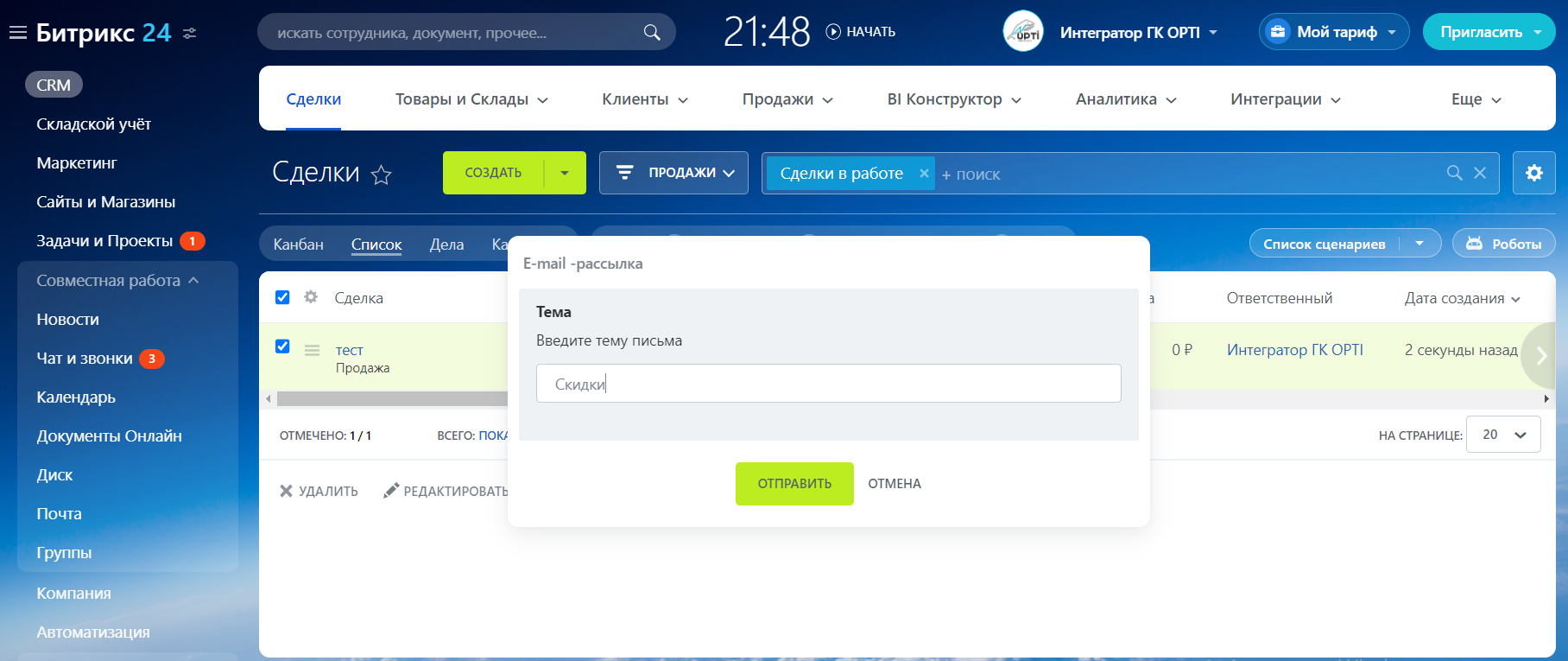Viewport: 1568px width, 661px height.
Task: Open Сайты и Магазины in sidebar
Action: [105, 202]
